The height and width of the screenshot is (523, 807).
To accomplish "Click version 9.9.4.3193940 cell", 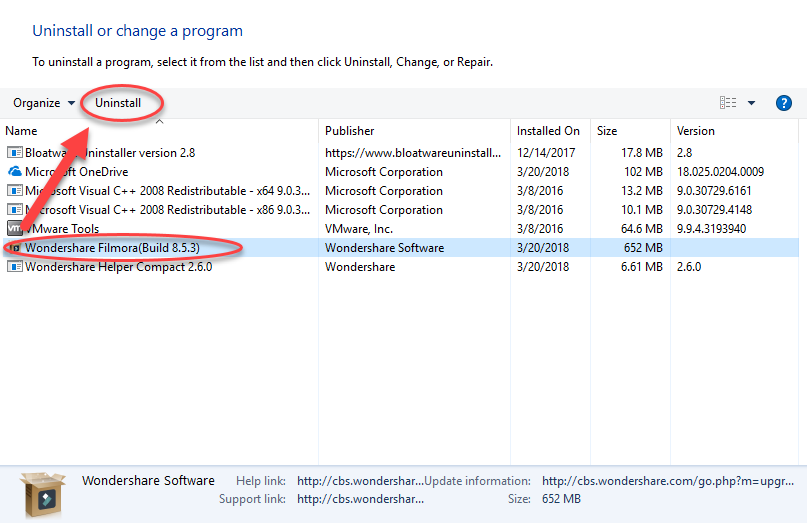I will tap(711, 229).
